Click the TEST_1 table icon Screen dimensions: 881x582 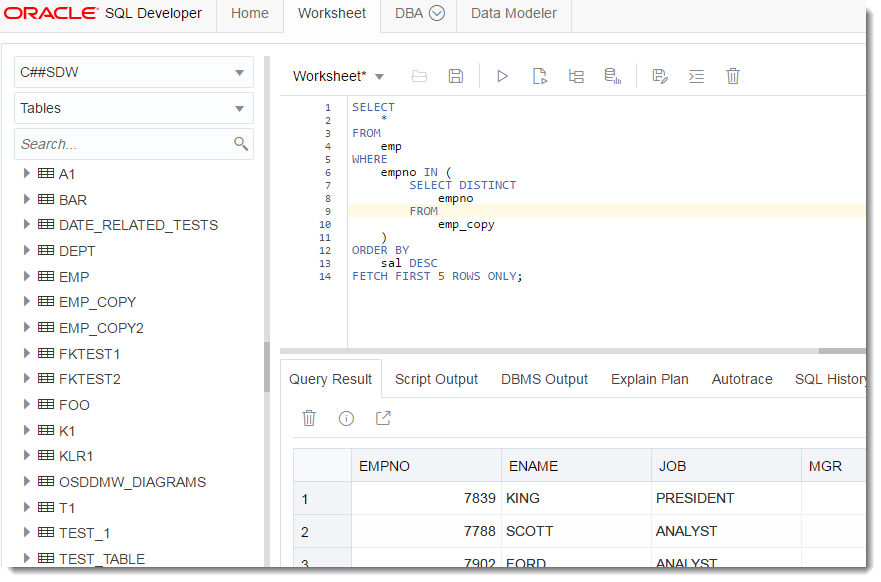point(46,532)
